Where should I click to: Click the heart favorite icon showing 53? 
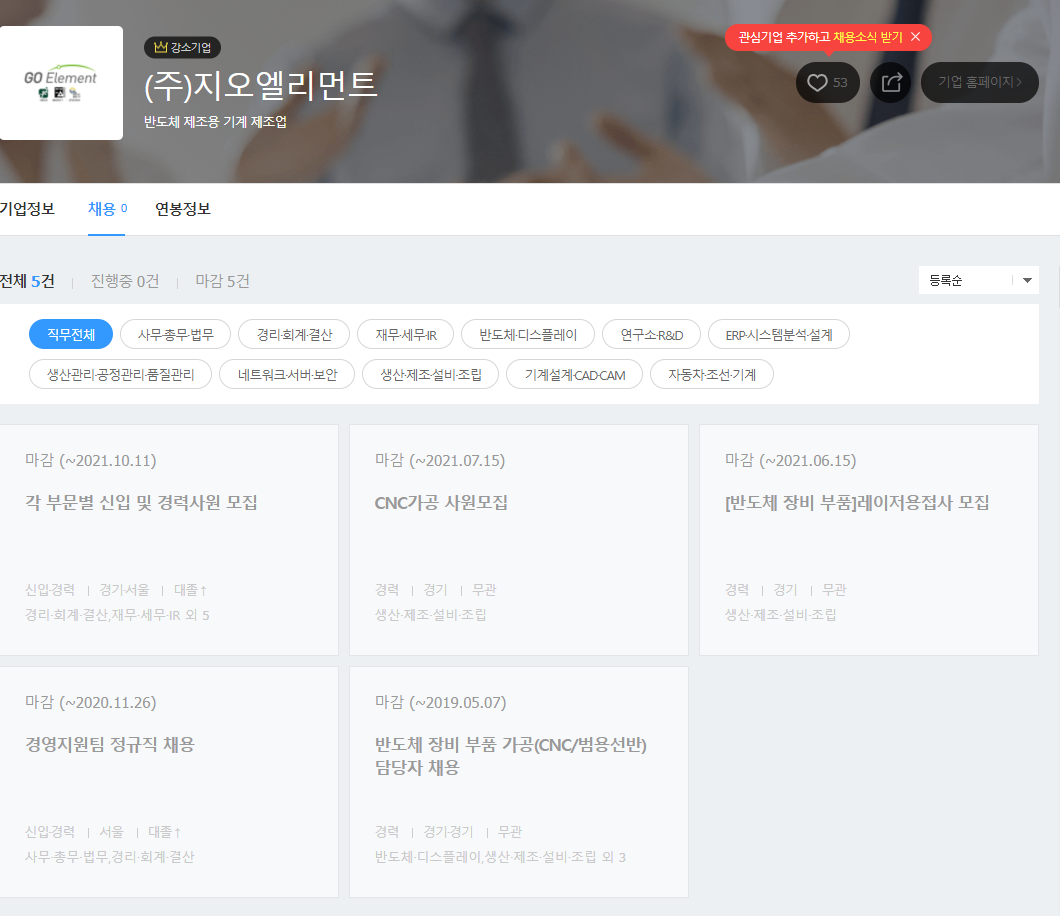pyautogui.click(x=827, y=82)
